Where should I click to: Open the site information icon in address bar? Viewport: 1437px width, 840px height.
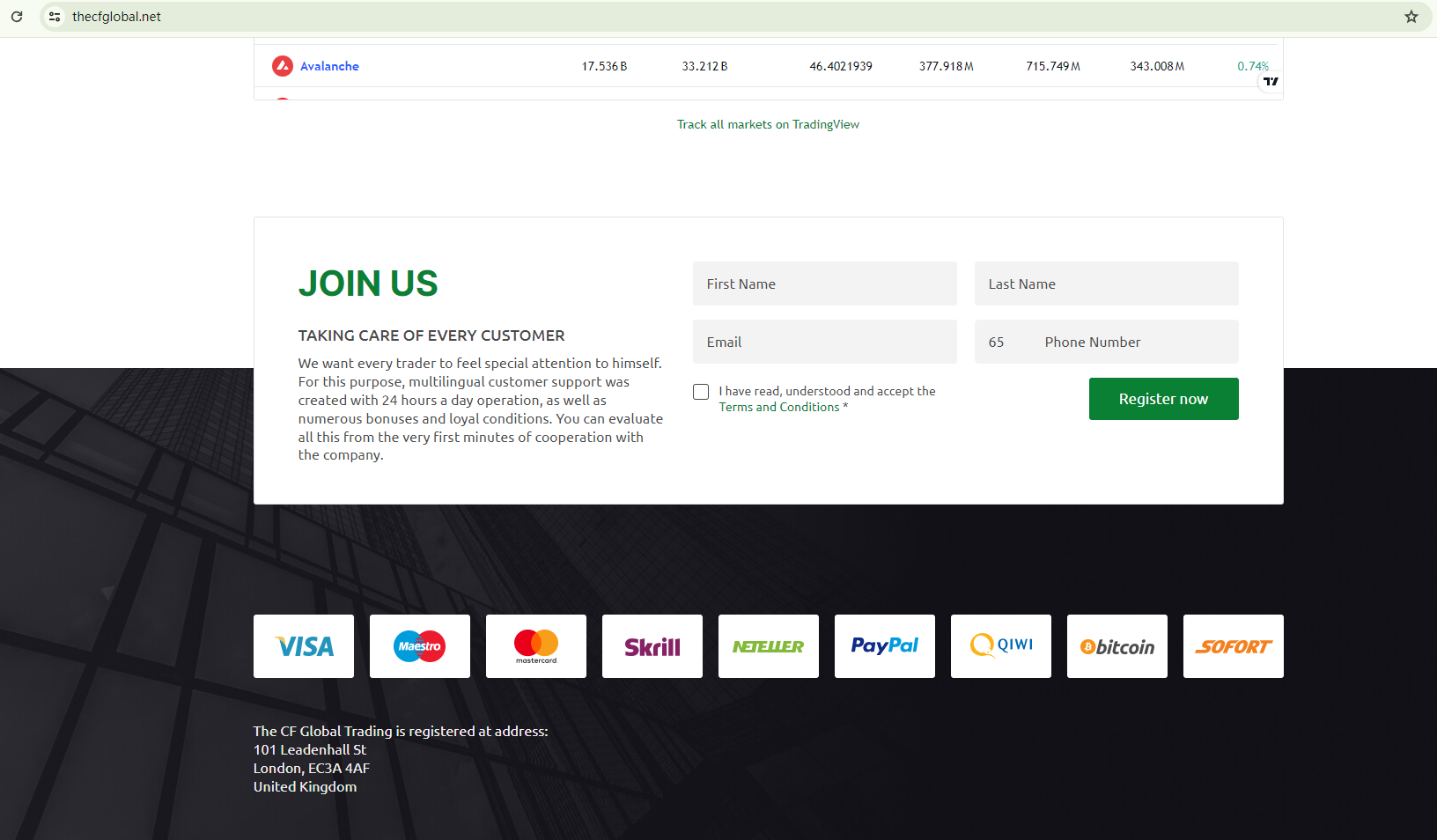pos(55,17)
